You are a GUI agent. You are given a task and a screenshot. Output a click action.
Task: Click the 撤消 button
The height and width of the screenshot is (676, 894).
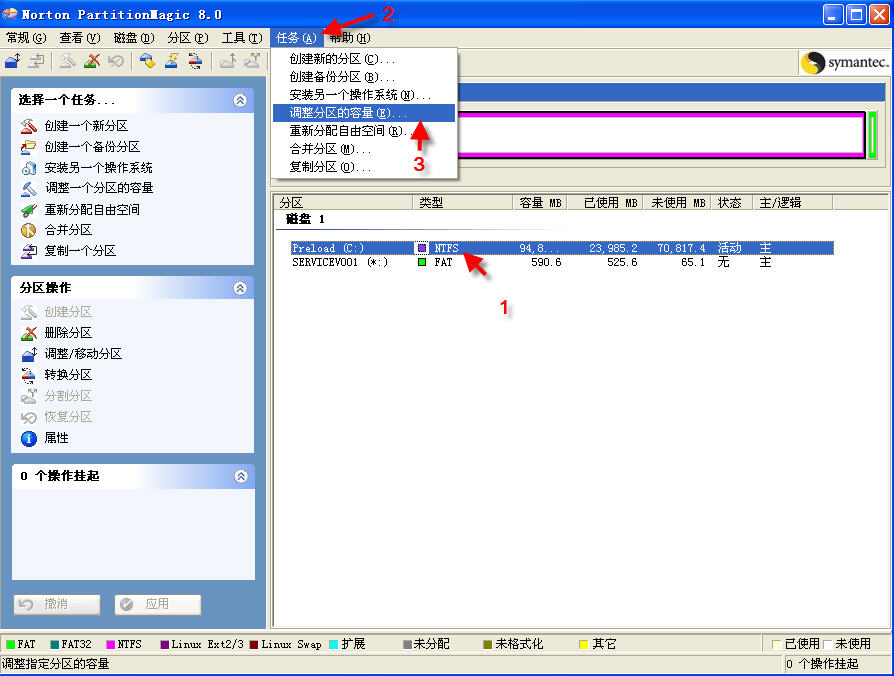57,604
